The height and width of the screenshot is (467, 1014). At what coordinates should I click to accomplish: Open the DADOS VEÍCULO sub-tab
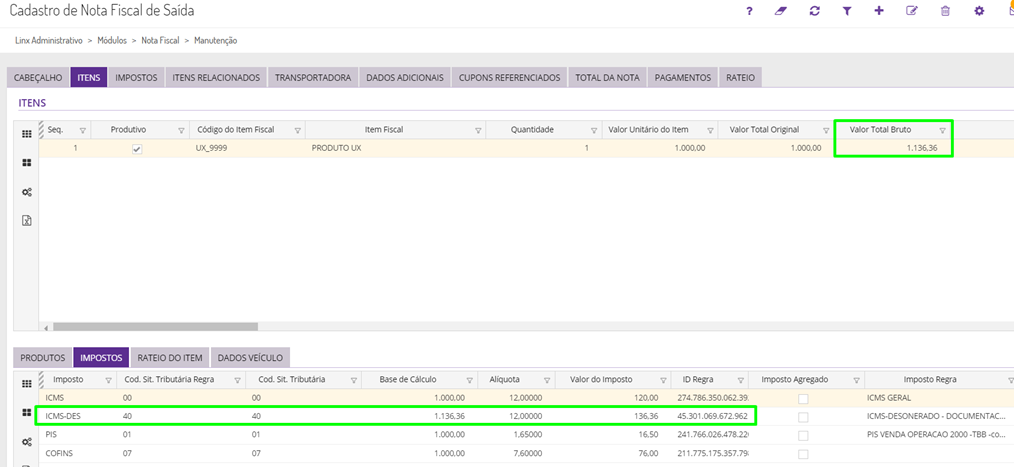coord(251,358)
